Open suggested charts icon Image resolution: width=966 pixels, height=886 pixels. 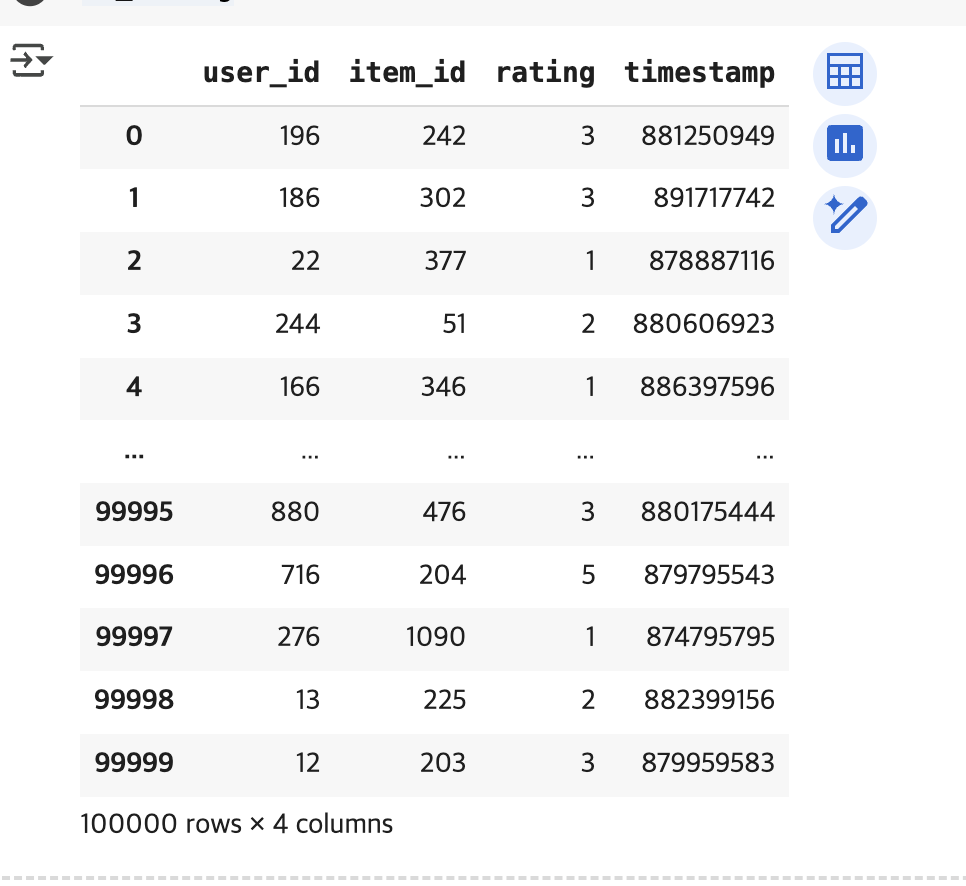[x=845, y=145]
